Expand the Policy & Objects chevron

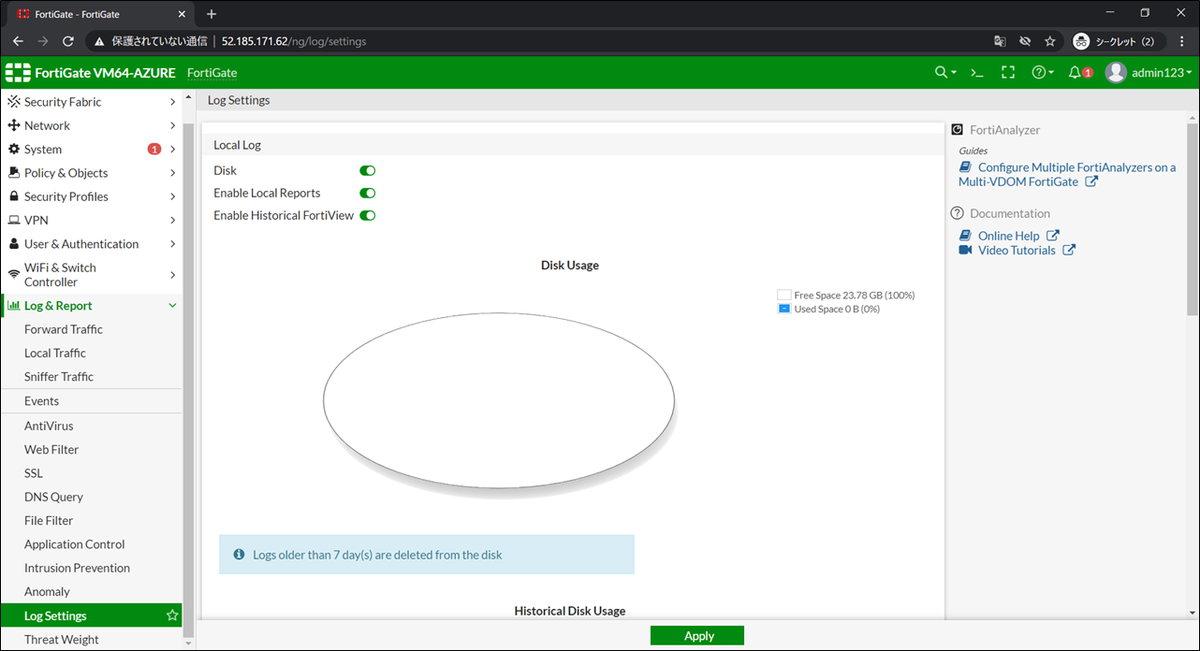tap(173, 173)
